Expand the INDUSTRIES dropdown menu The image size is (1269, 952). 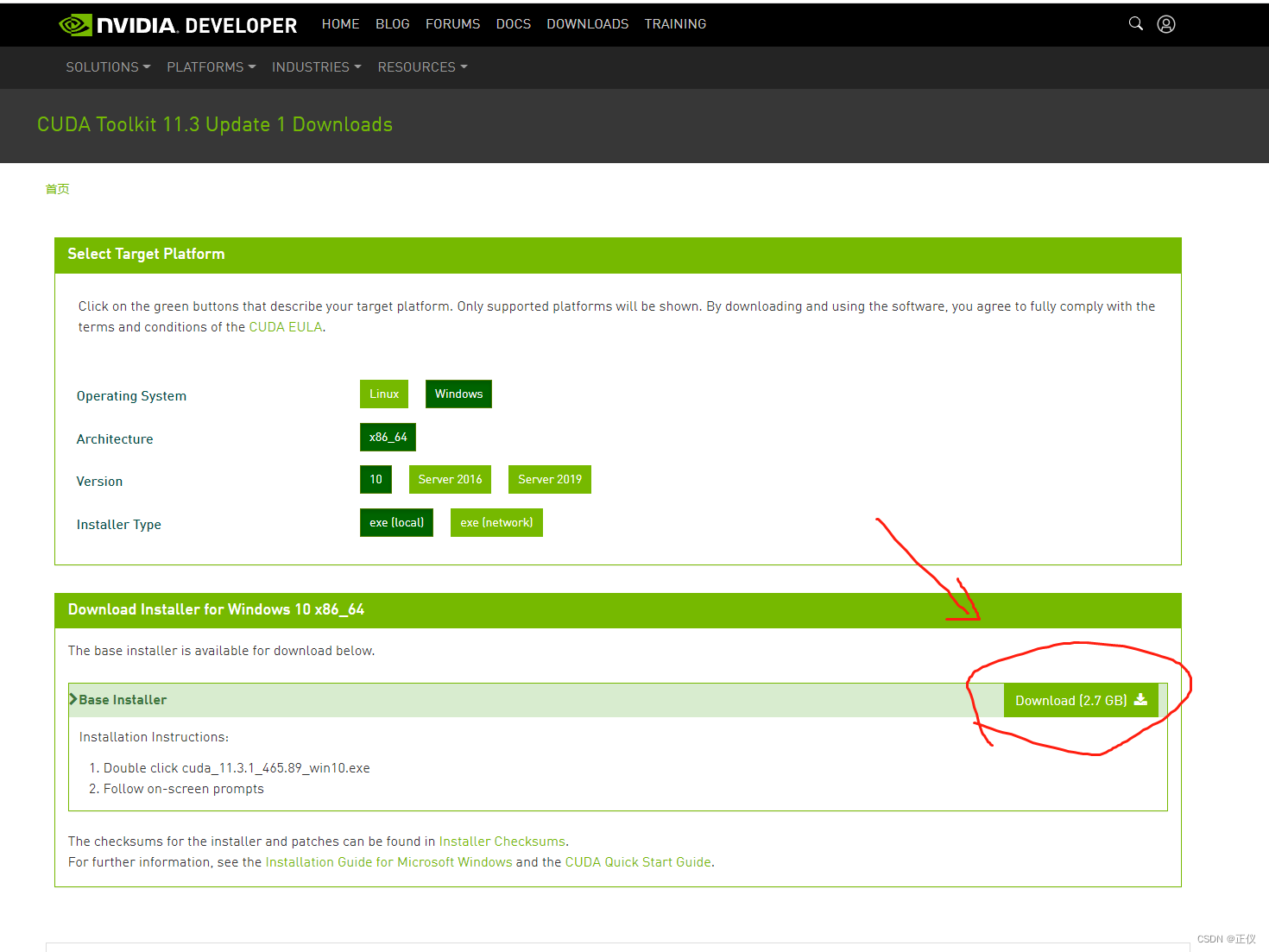tap(317, 67)
